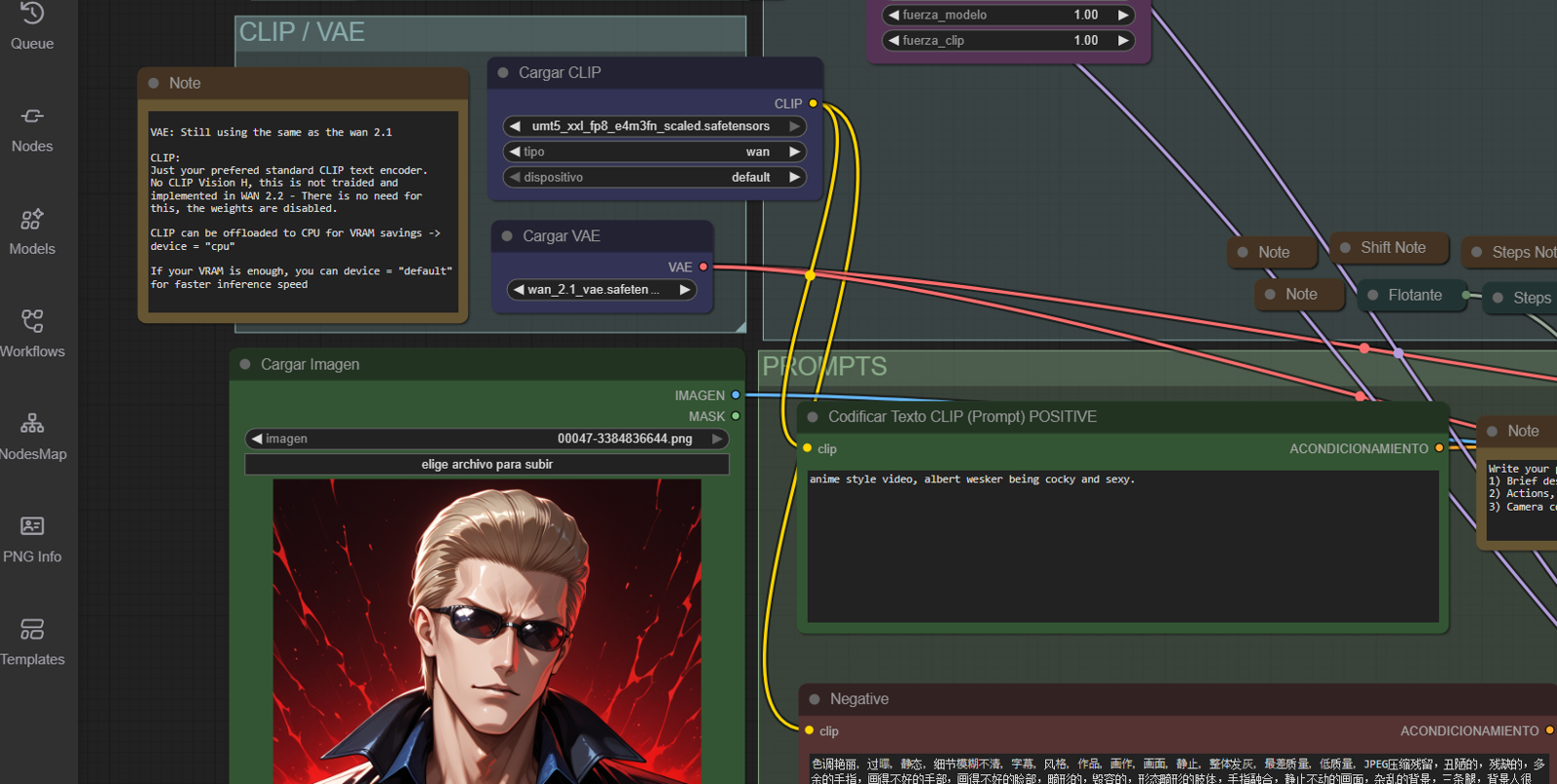Select previous image with left arrow
Image resolution: width=1557 pixels, height=784 pixels.
(257, 439)
